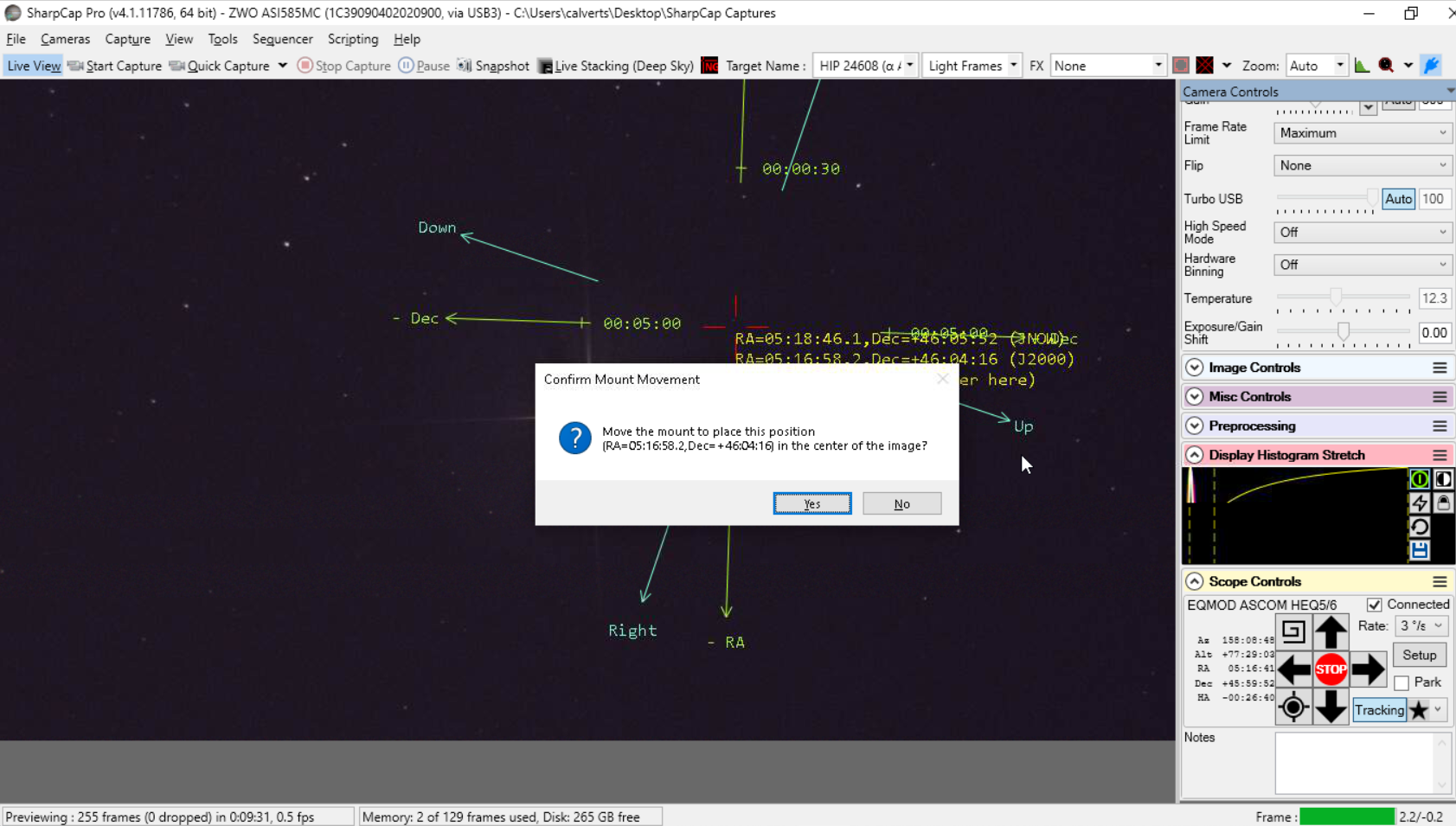Open the Tools menu
The width and height of the screenshot is (1456, 826).
pyautogui.click(x=222, y=39)
